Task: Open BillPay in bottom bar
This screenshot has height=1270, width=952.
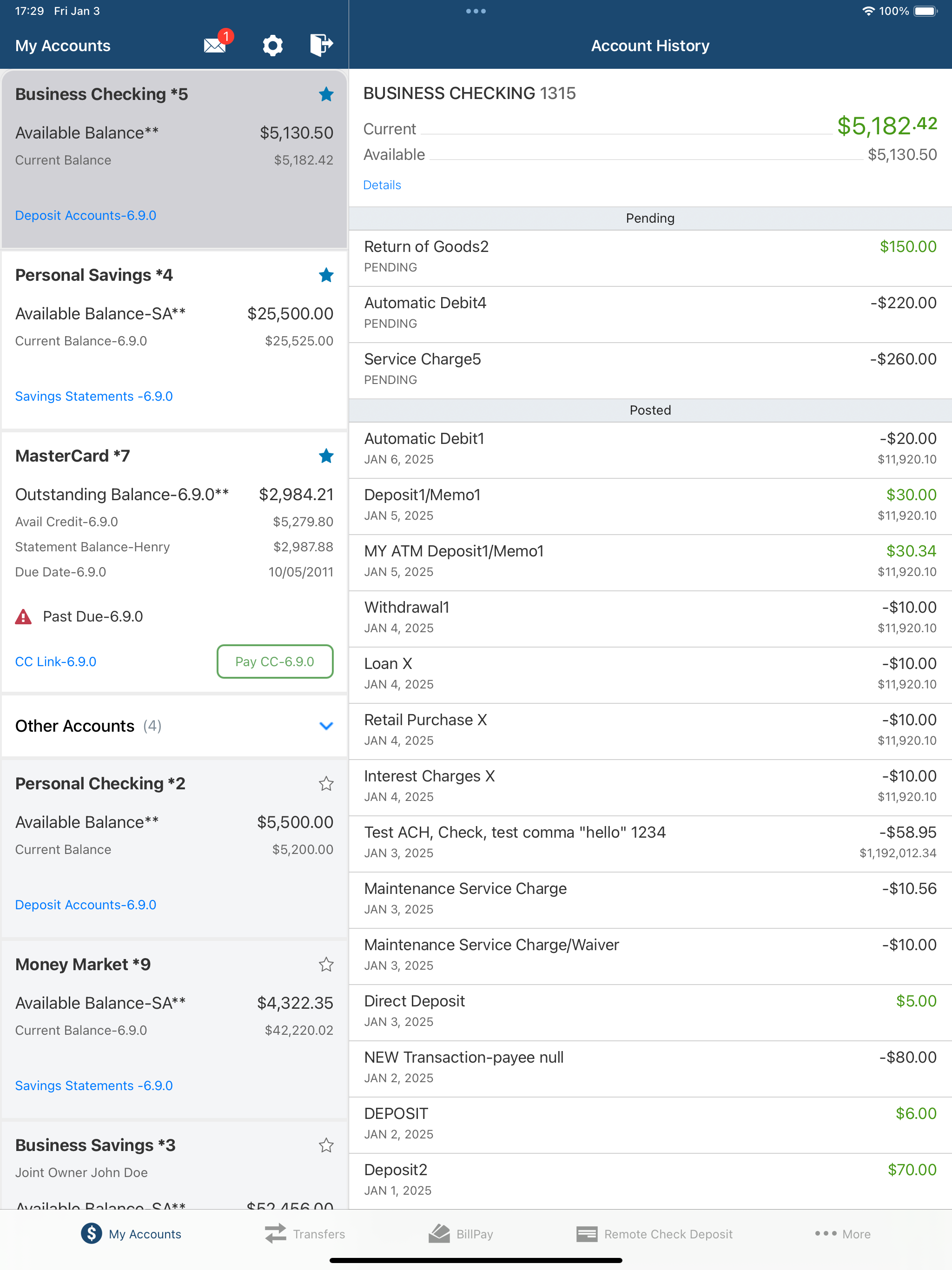Action: (461, 1233)
